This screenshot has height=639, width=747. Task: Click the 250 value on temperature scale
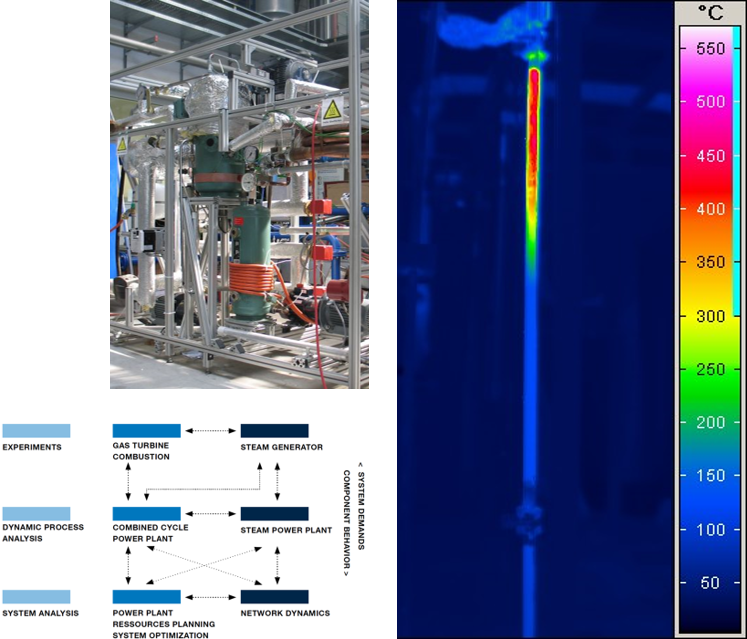710,369
